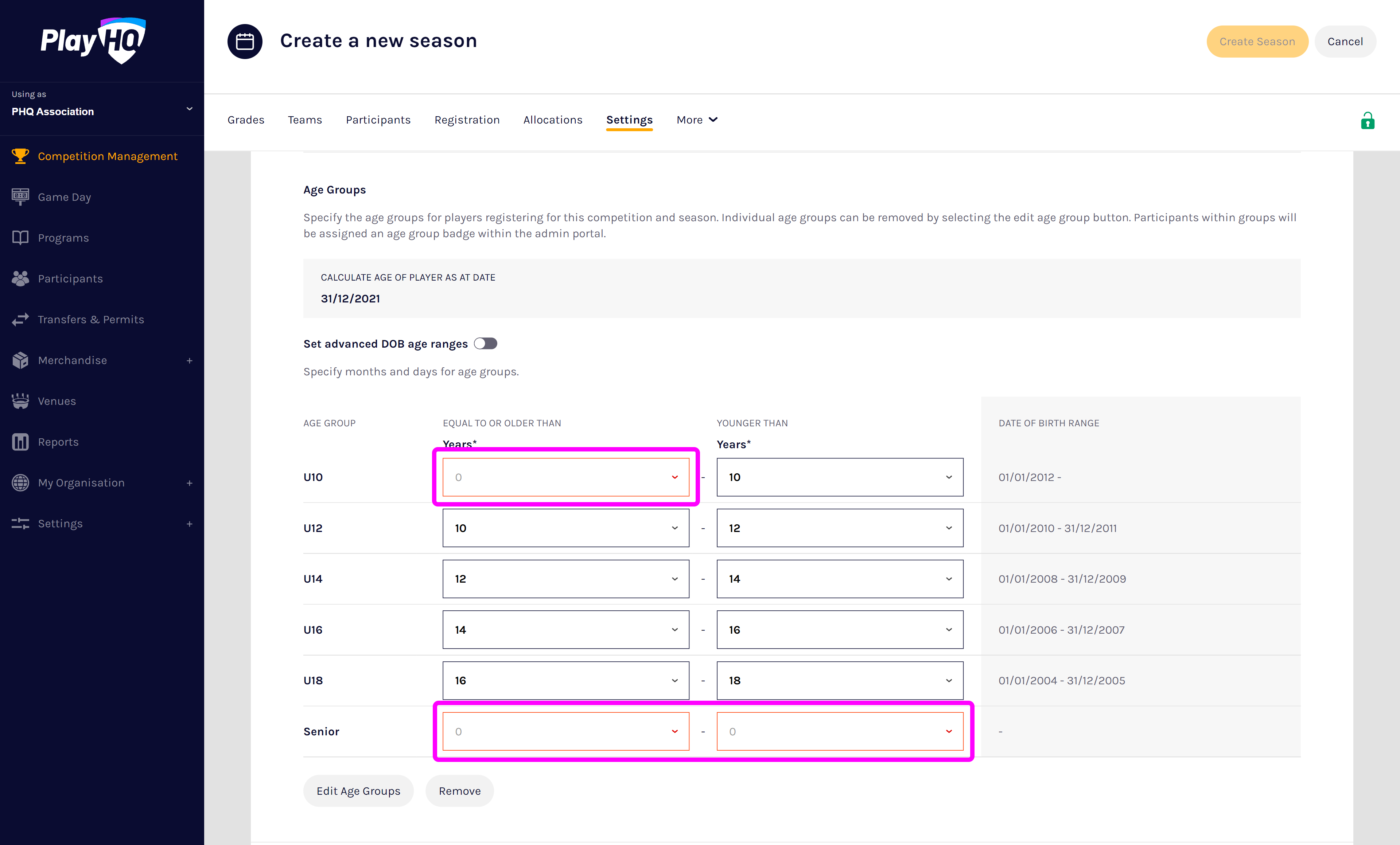
Task: Click the Reports chart icon
Action: coord(20,442)
